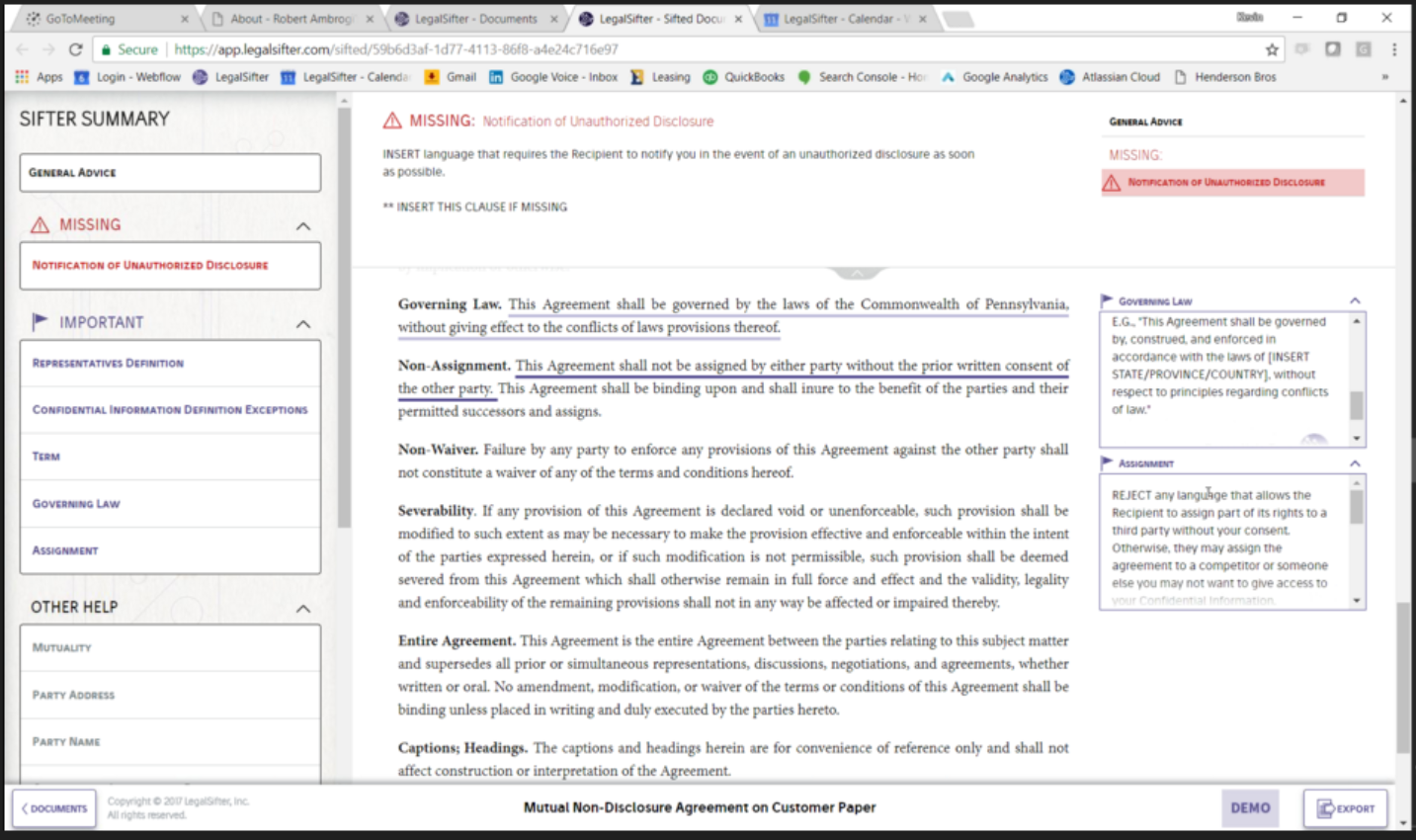The image size is (1416, 840).
Task: Close the LegalSifter - Sifted Document tab
Action: click(738, 19)
